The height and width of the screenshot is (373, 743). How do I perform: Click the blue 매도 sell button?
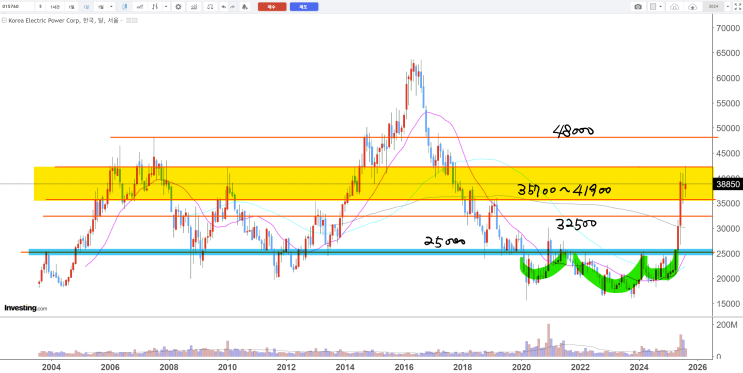point(304,7)
